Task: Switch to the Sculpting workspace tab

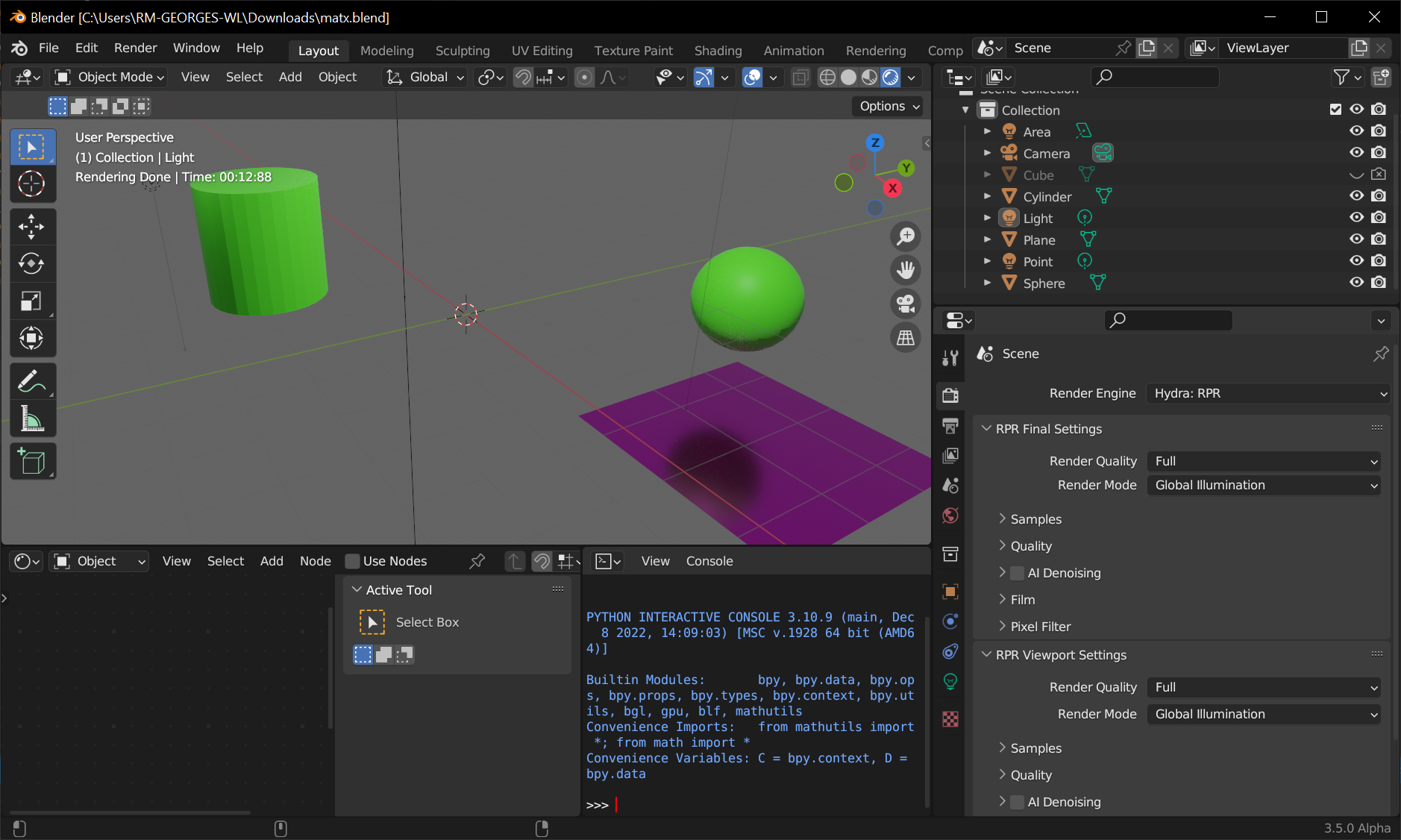Action: point(463,51)
